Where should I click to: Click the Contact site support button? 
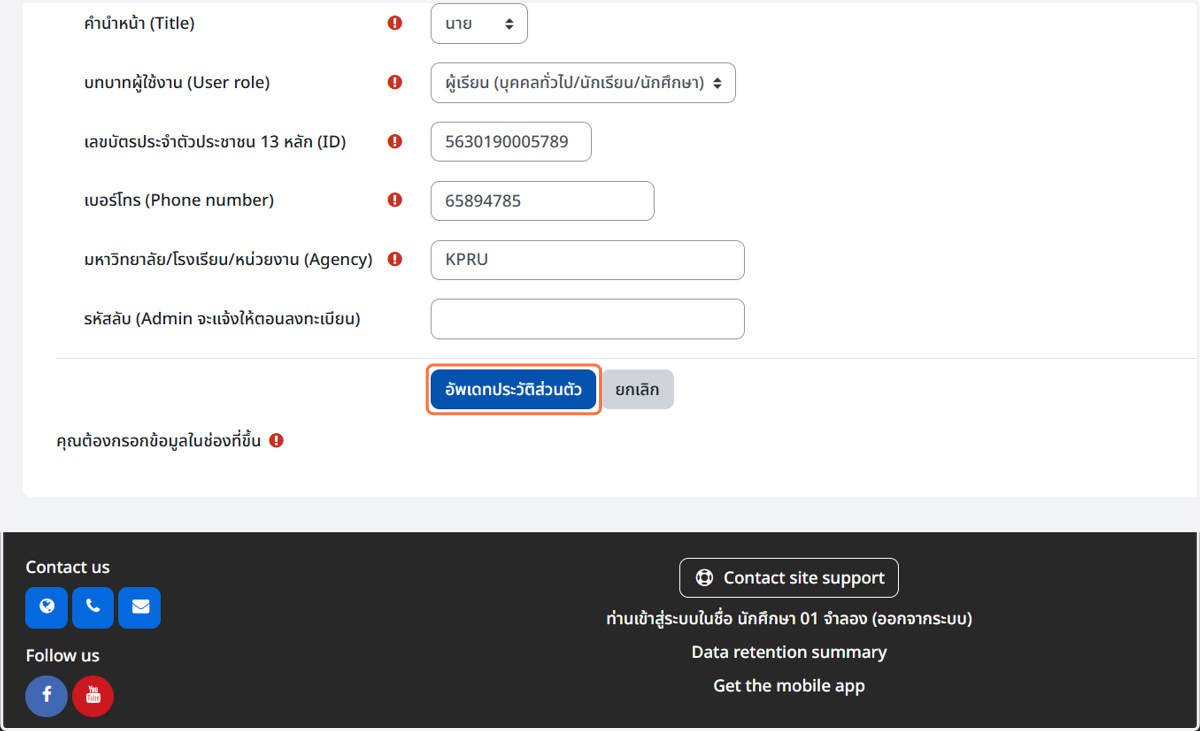789,577
